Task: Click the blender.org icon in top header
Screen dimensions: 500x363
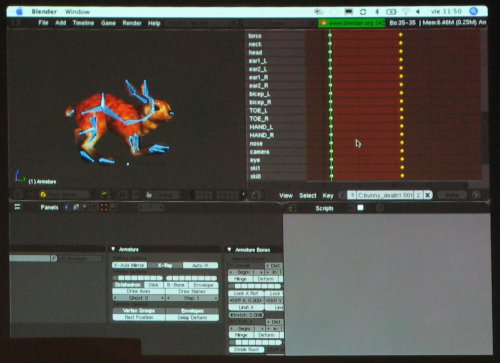Action: click(x=323, y=23)
